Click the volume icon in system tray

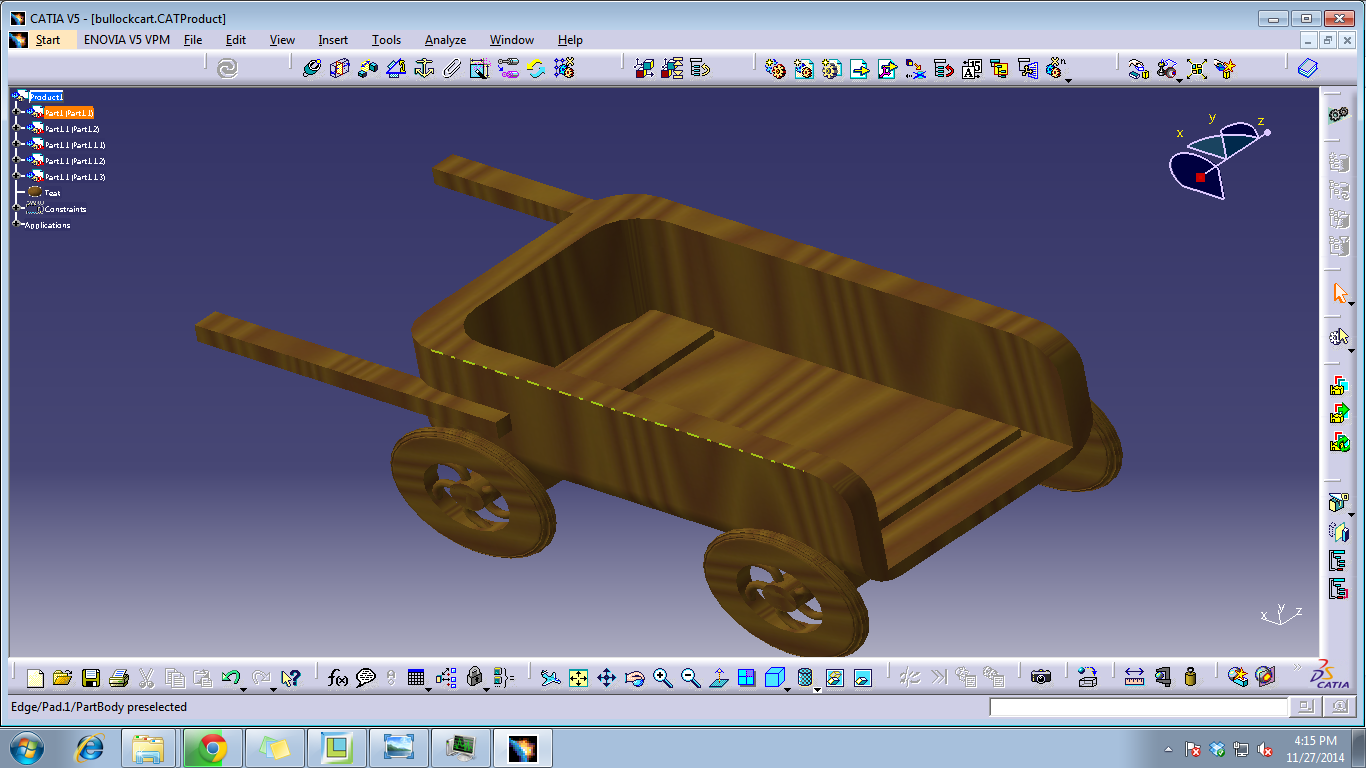tap(1265, 749)
